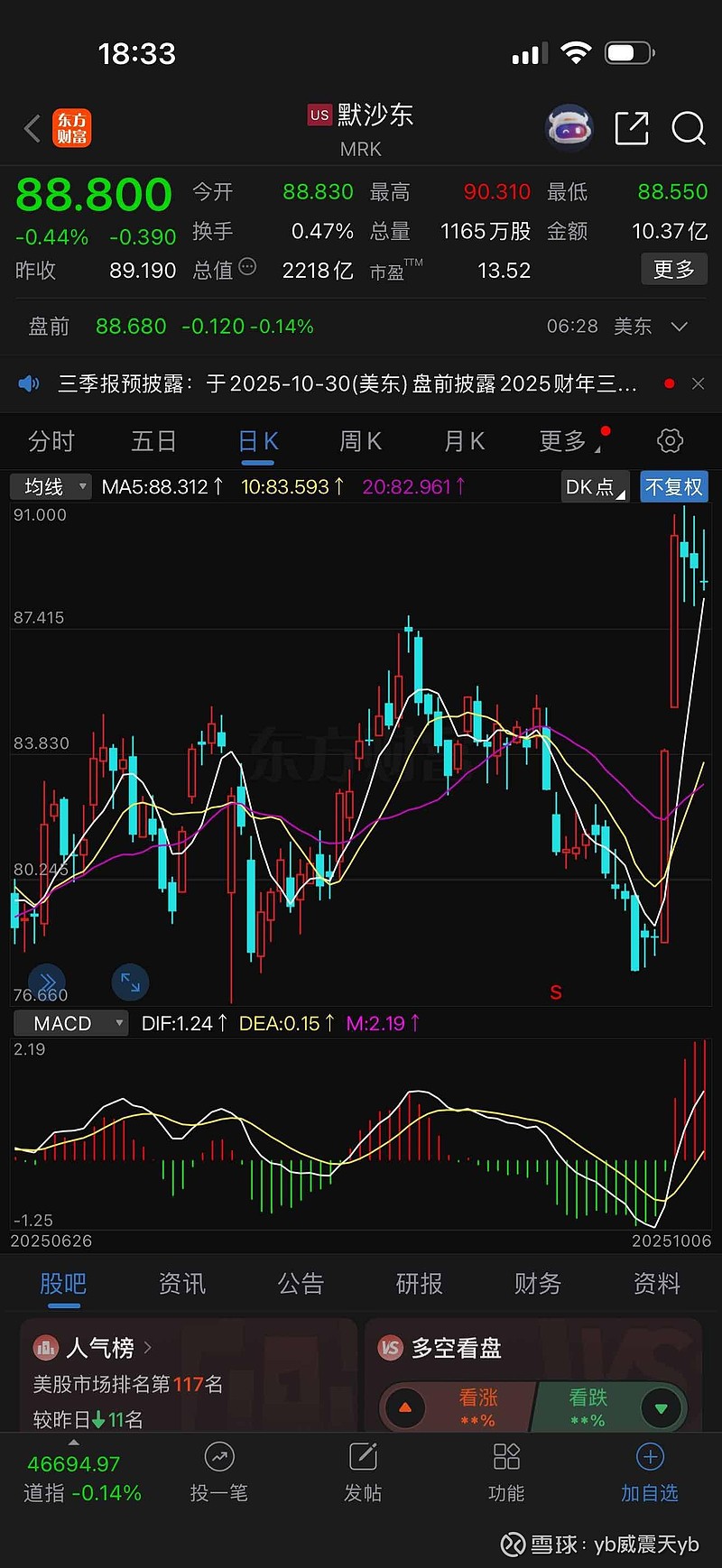The image size is (722, 1568).
Task: Tap the 88.800 current price
Action: [94, 194]
